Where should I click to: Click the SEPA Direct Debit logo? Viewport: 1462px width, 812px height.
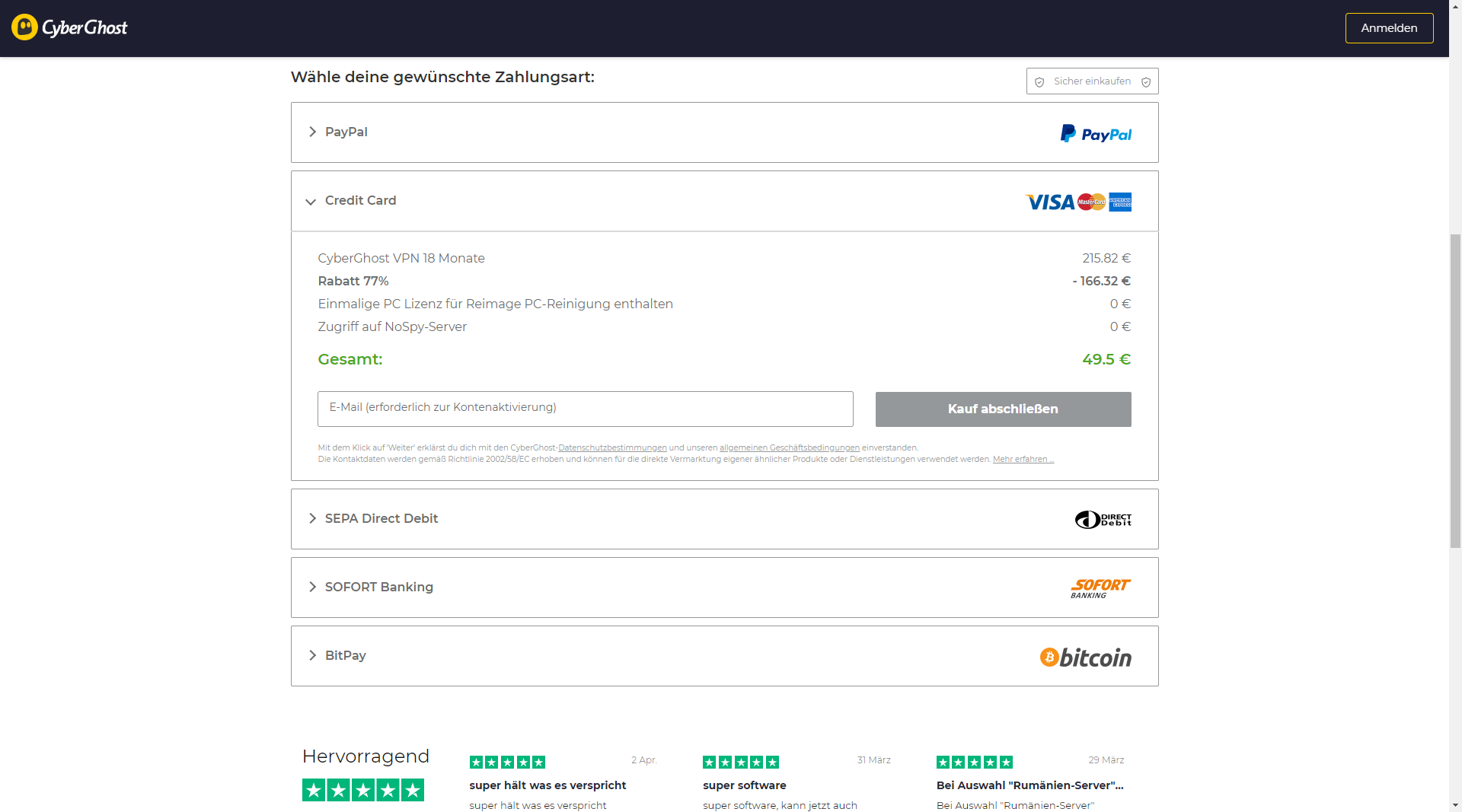point(1103,520)
